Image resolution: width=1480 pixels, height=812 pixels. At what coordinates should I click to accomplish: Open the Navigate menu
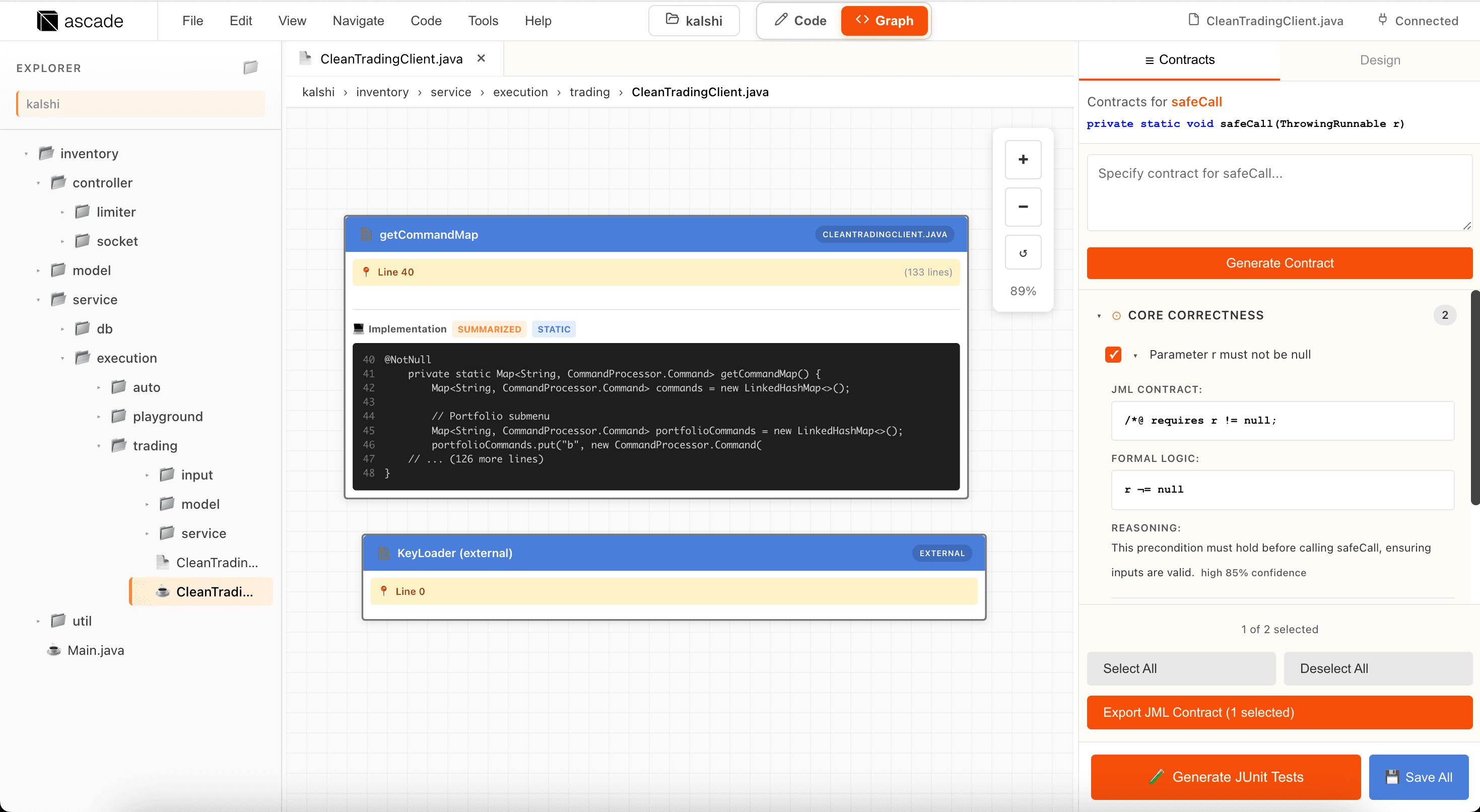[358, 21]
